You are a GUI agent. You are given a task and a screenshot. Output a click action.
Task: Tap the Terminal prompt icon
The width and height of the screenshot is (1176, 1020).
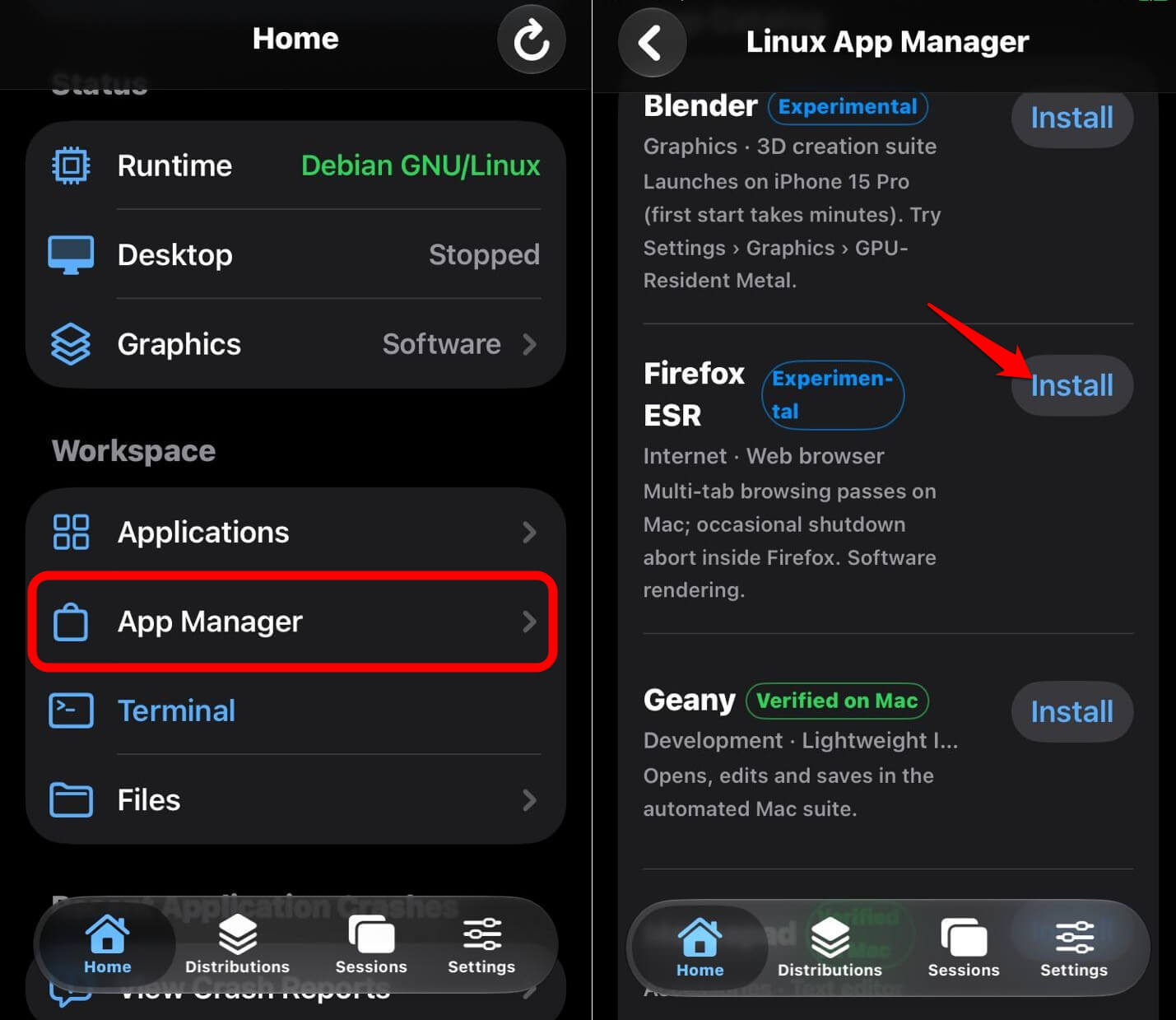coord(71,710)
